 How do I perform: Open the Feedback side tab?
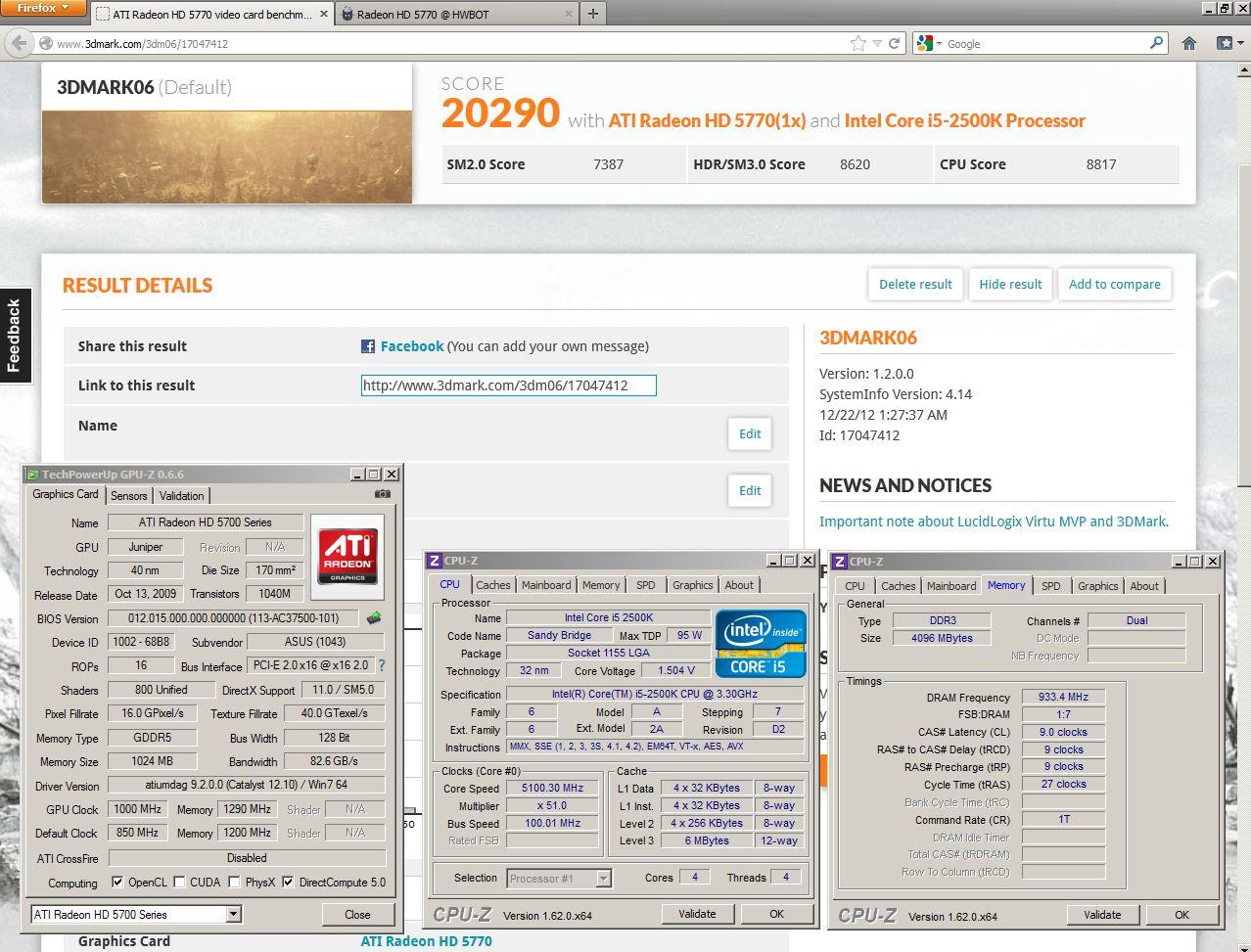click(15, 335)
